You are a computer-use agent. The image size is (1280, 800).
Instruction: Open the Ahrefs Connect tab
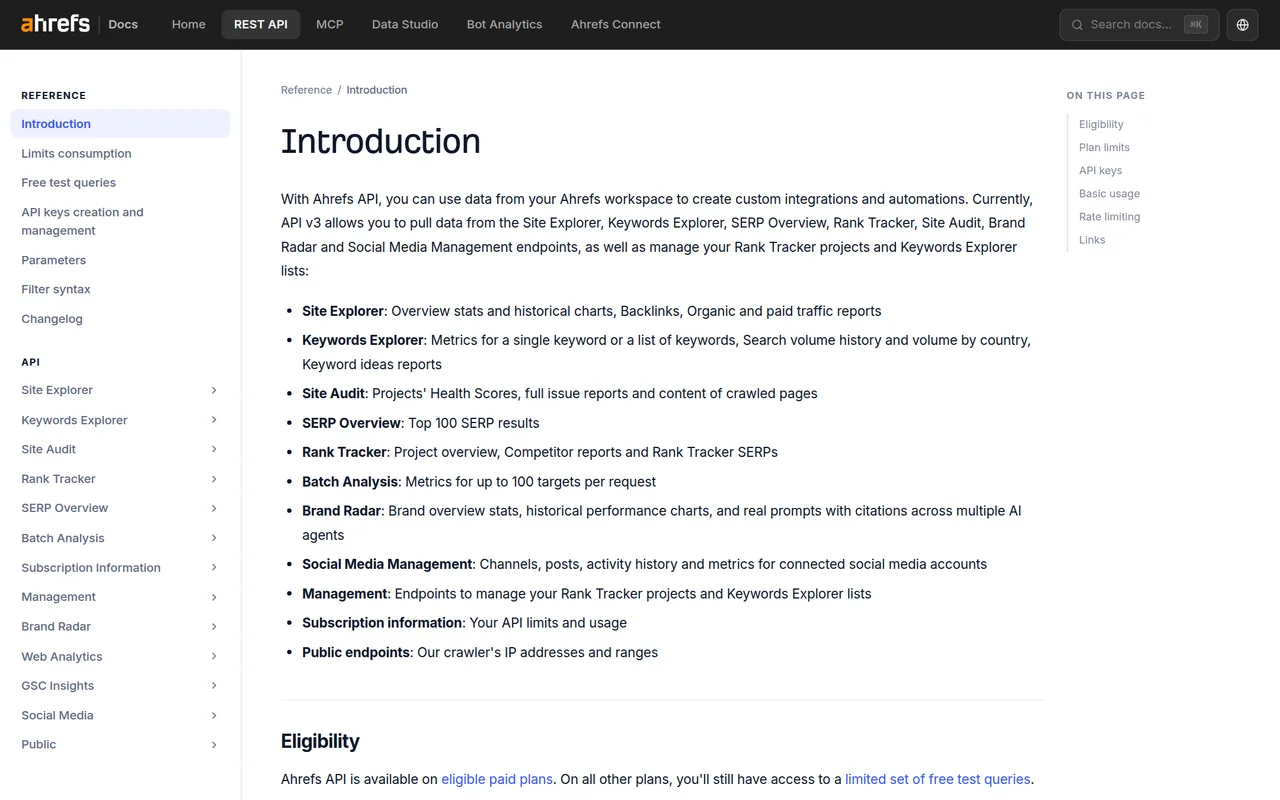pos(616,24)
